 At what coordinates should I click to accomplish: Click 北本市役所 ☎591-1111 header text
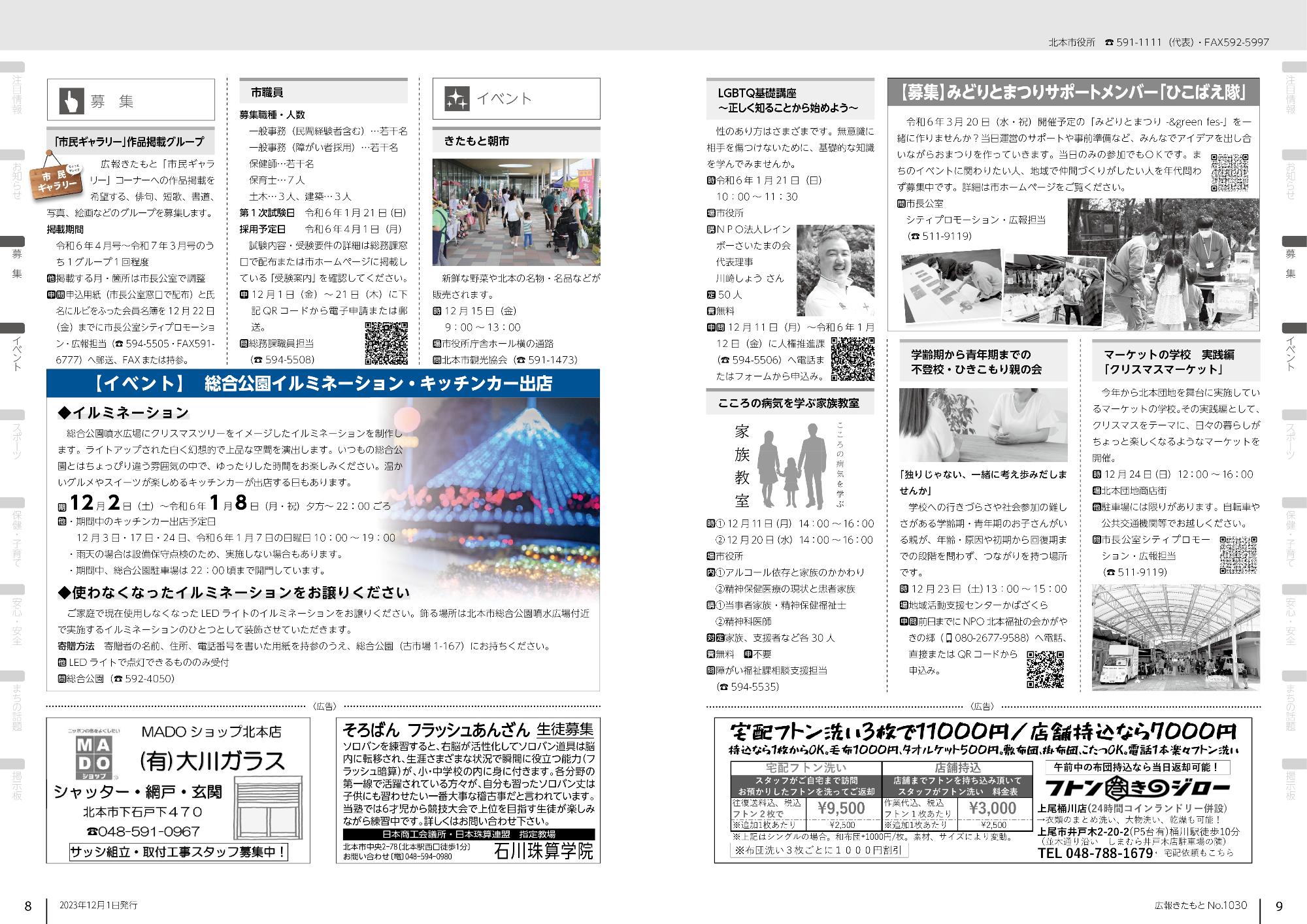point(1159,42)
